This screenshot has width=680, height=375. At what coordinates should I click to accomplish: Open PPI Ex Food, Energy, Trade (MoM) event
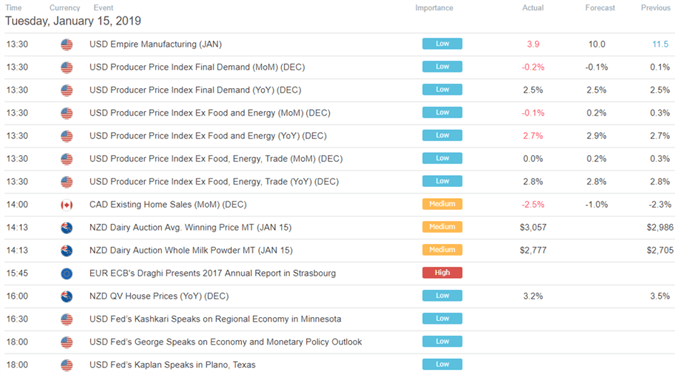tap(216, 159)
